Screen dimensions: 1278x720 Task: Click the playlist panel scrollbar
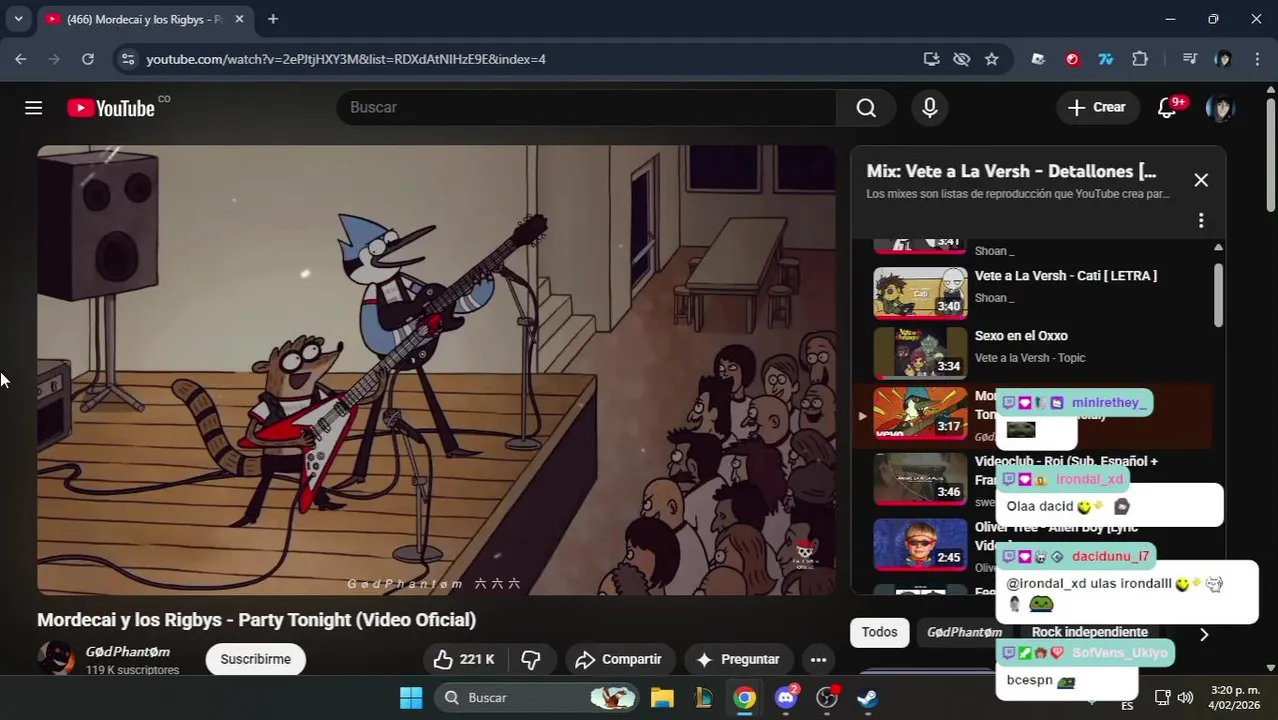click(1218, 295)
